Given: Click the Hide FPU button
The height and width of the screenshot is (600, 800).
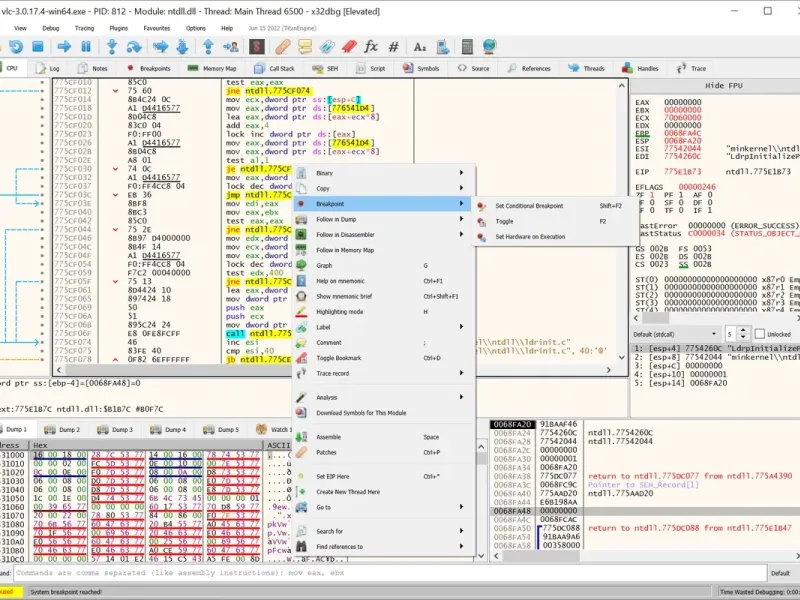Looking at the screenshot, I should pos(722,86).
